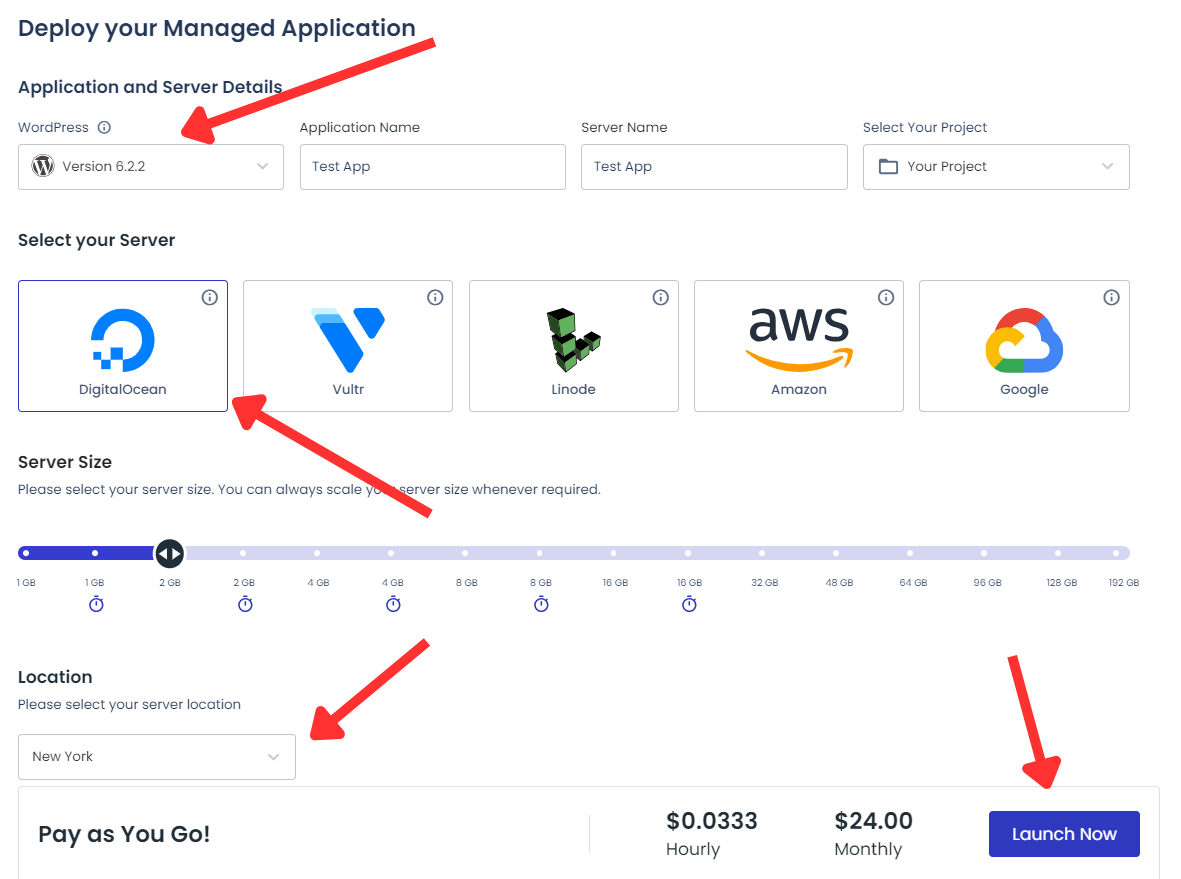
Task: Open the info icon on Linode card
Action: 661,298
